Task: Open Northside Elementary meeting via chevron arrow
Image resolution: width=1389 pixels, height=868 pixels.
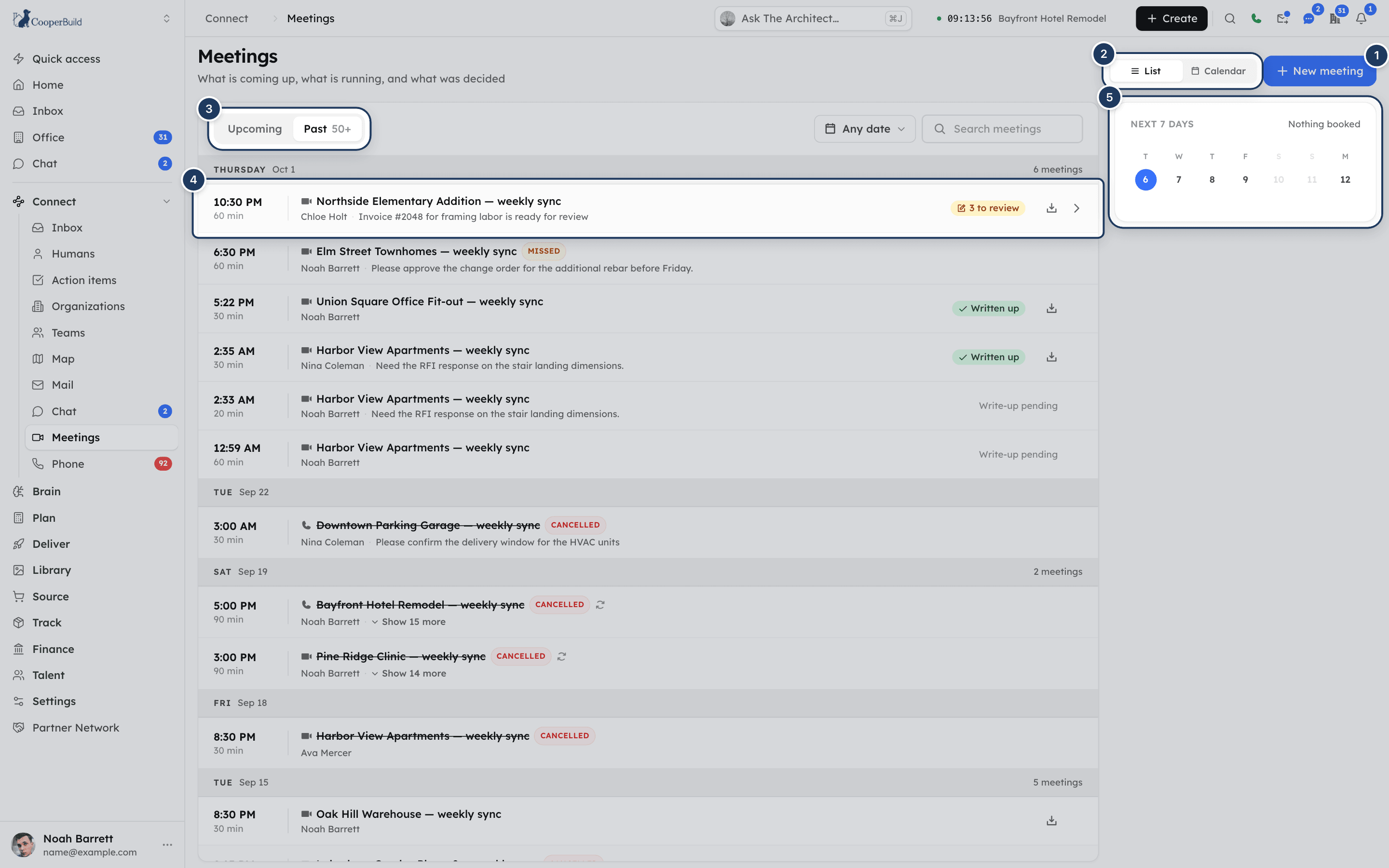Action: point(1076,208)
